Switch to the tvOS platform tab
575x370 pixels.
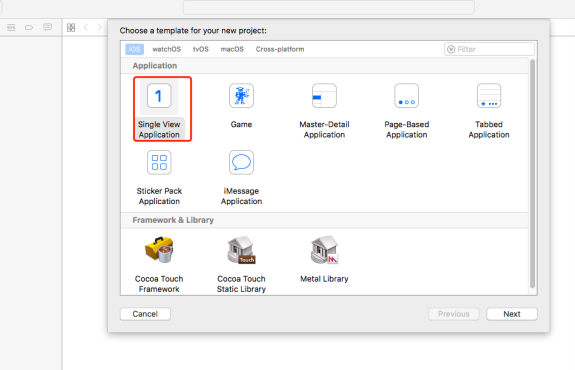[201, 49]
